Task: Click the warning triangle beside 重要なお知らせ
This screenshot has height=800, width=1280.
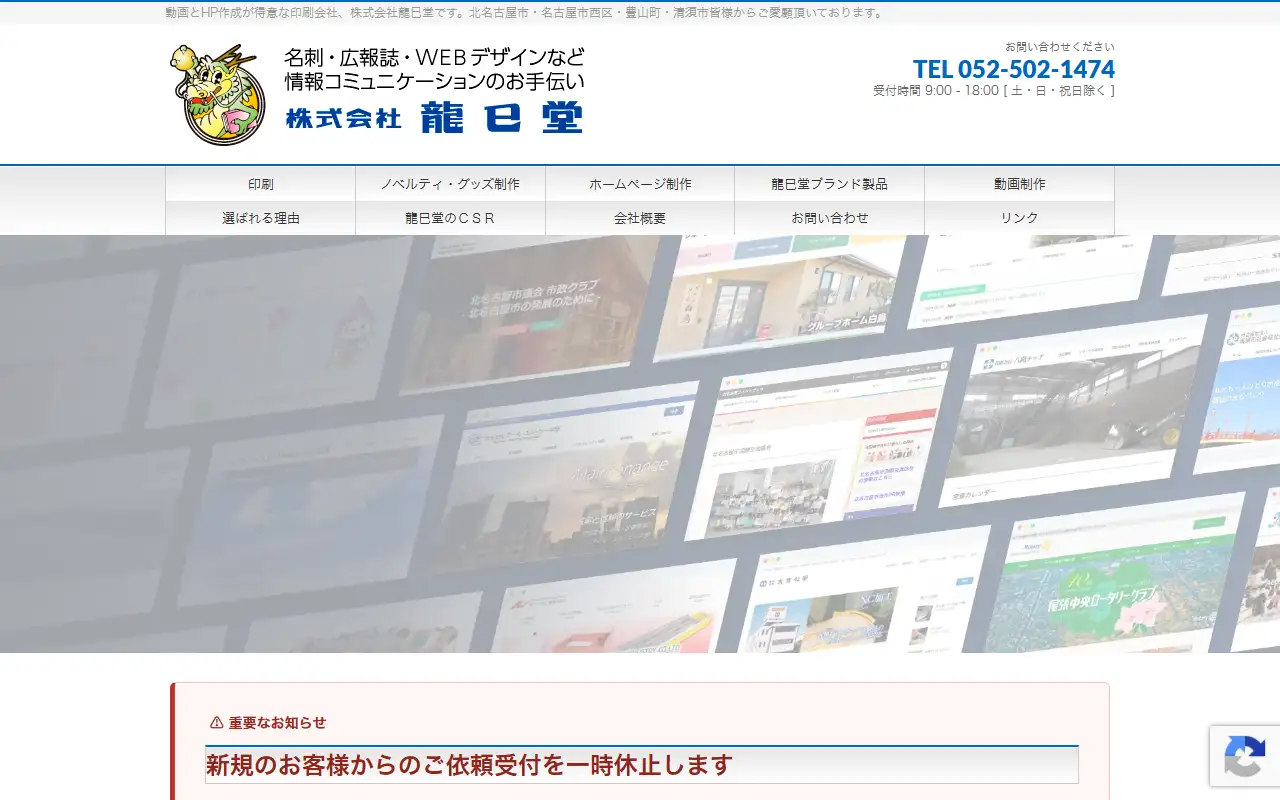Action: (216, 722)
